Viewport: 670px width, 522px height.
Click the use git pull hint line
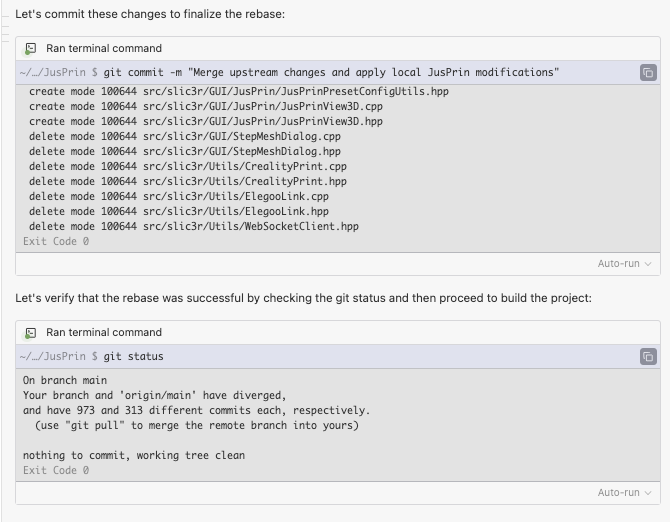pos(197,425)
